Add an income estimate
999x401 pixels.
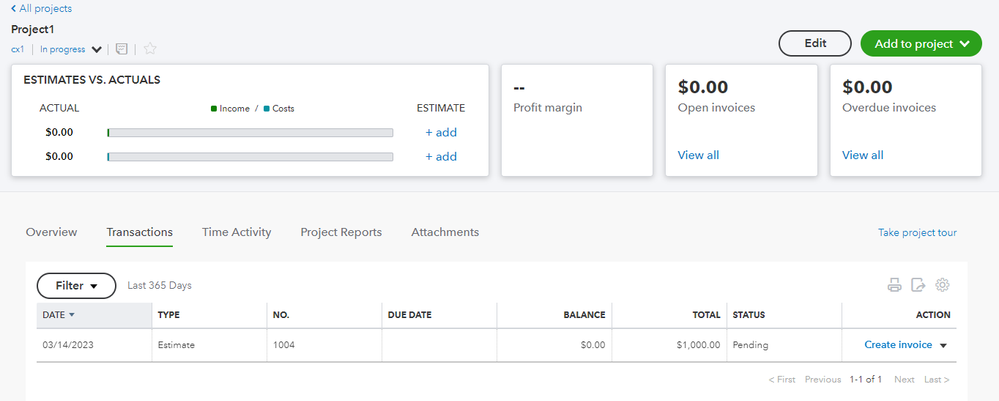(x=441, y=132)
